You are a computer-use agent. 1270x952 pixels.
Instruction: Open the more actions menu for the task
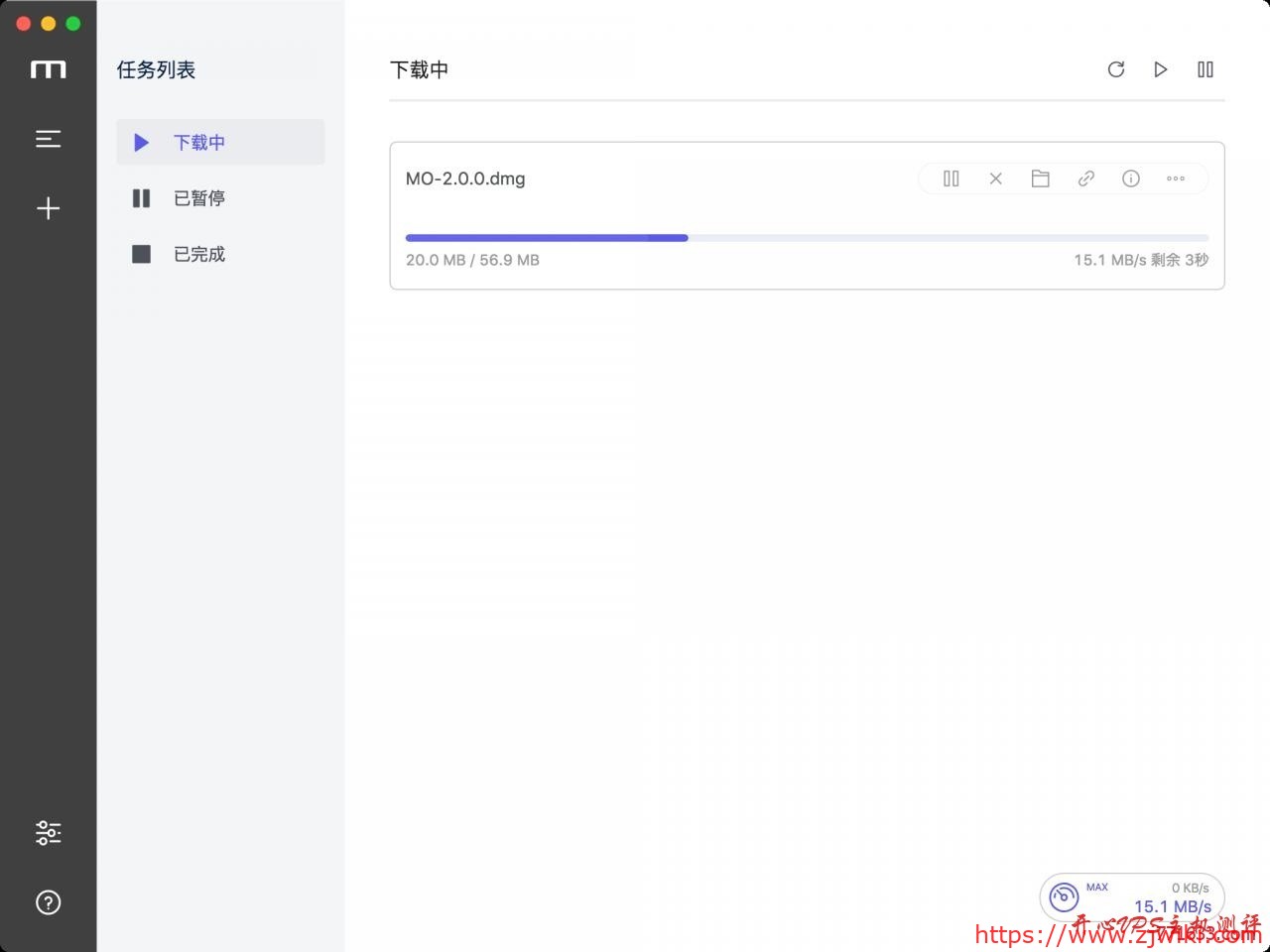1176,178
